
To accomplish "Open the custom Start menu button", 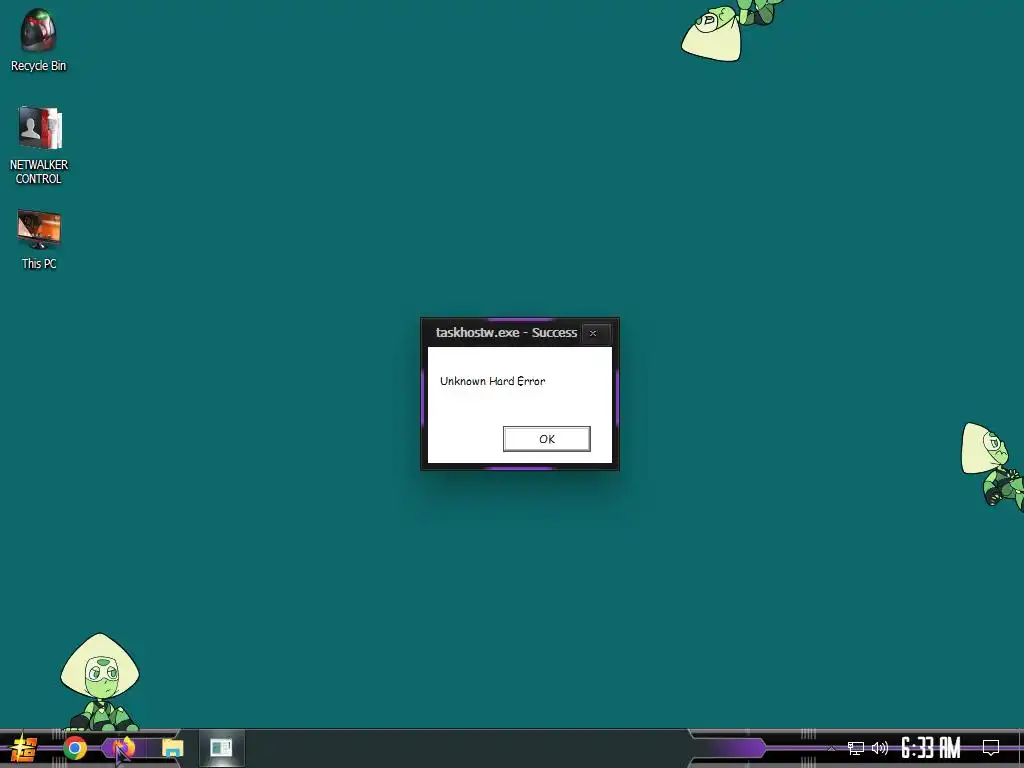I will [x=22, y=748].
